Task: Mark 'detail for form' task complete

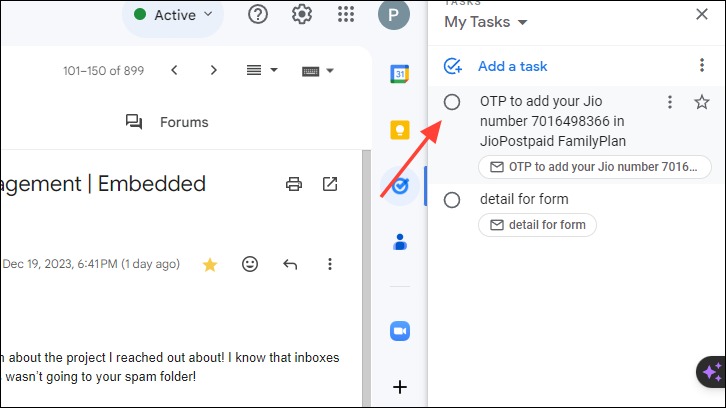Action: coord(452,200)
